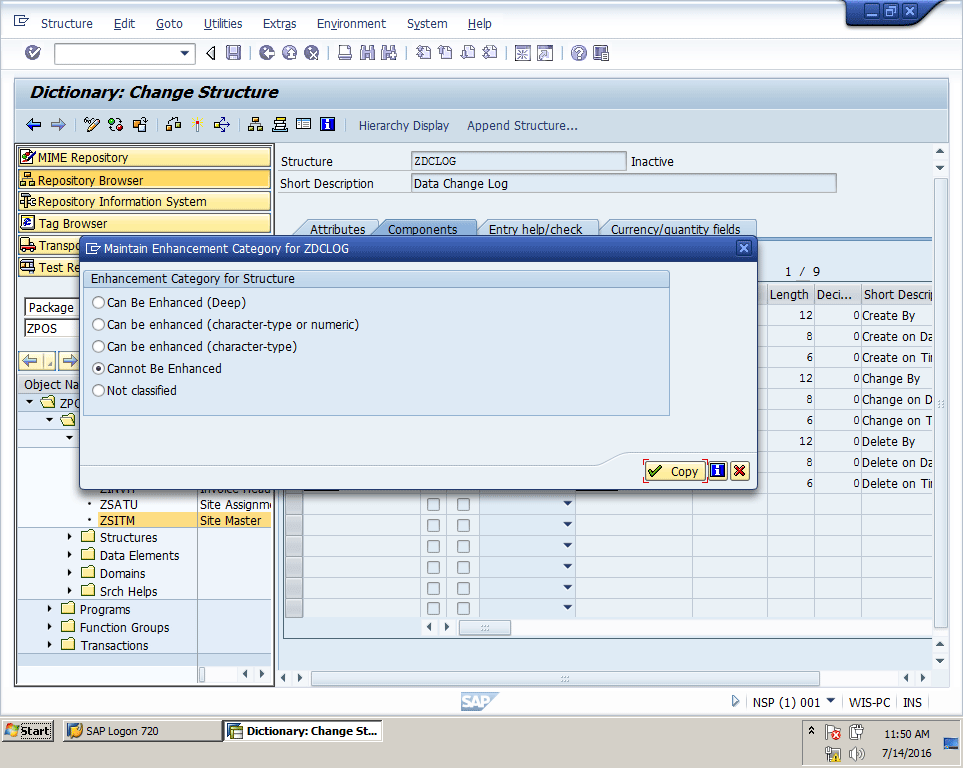Open Help via the question mark icon
The height and width of the screenshot is (768, 963).
coord(578,53)
